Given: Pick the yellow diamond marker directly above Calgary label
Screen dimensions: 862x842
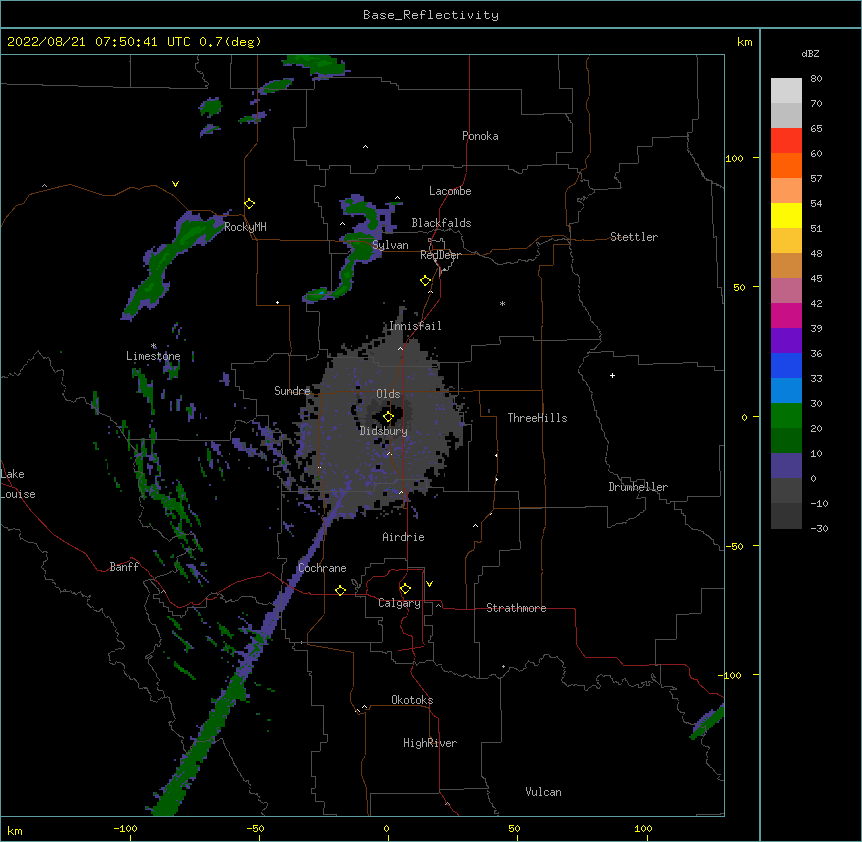Looking at the screenshot, I should (405, 589).
